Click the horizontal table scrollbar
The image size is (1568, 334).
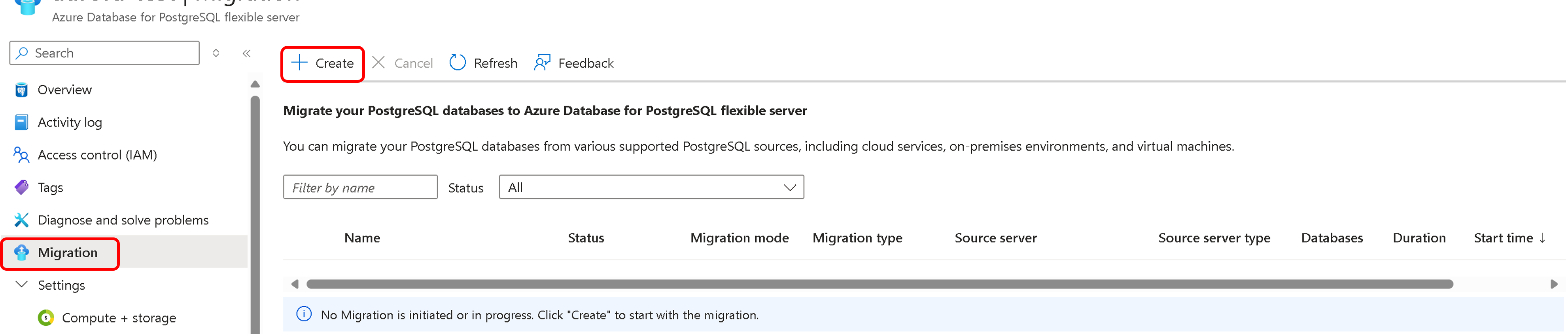click(x=879, y=285)
